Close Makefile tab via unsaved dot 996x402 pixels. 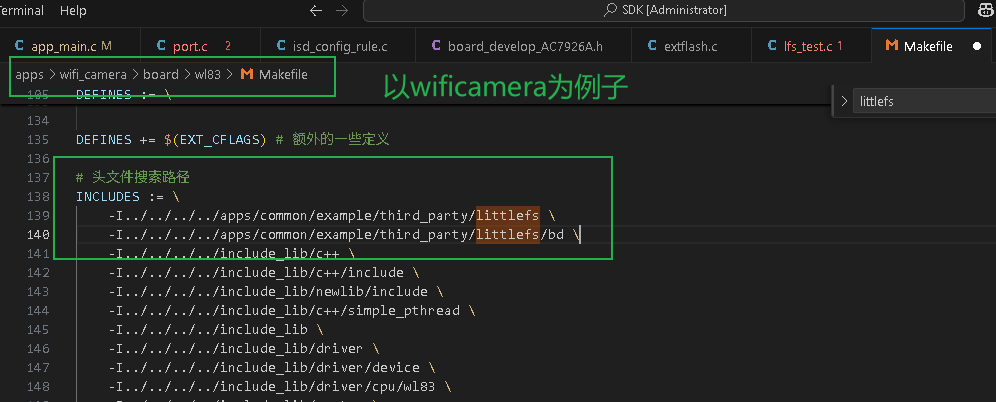pyautogui.click(x=977, y=46)
